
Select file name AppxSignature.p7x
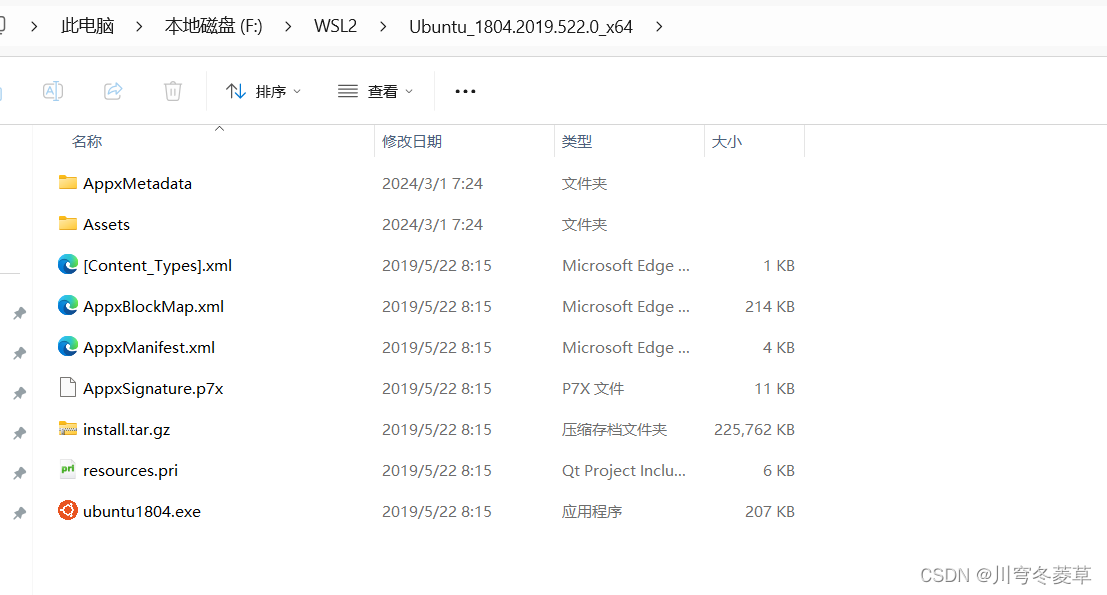(153, 389)
